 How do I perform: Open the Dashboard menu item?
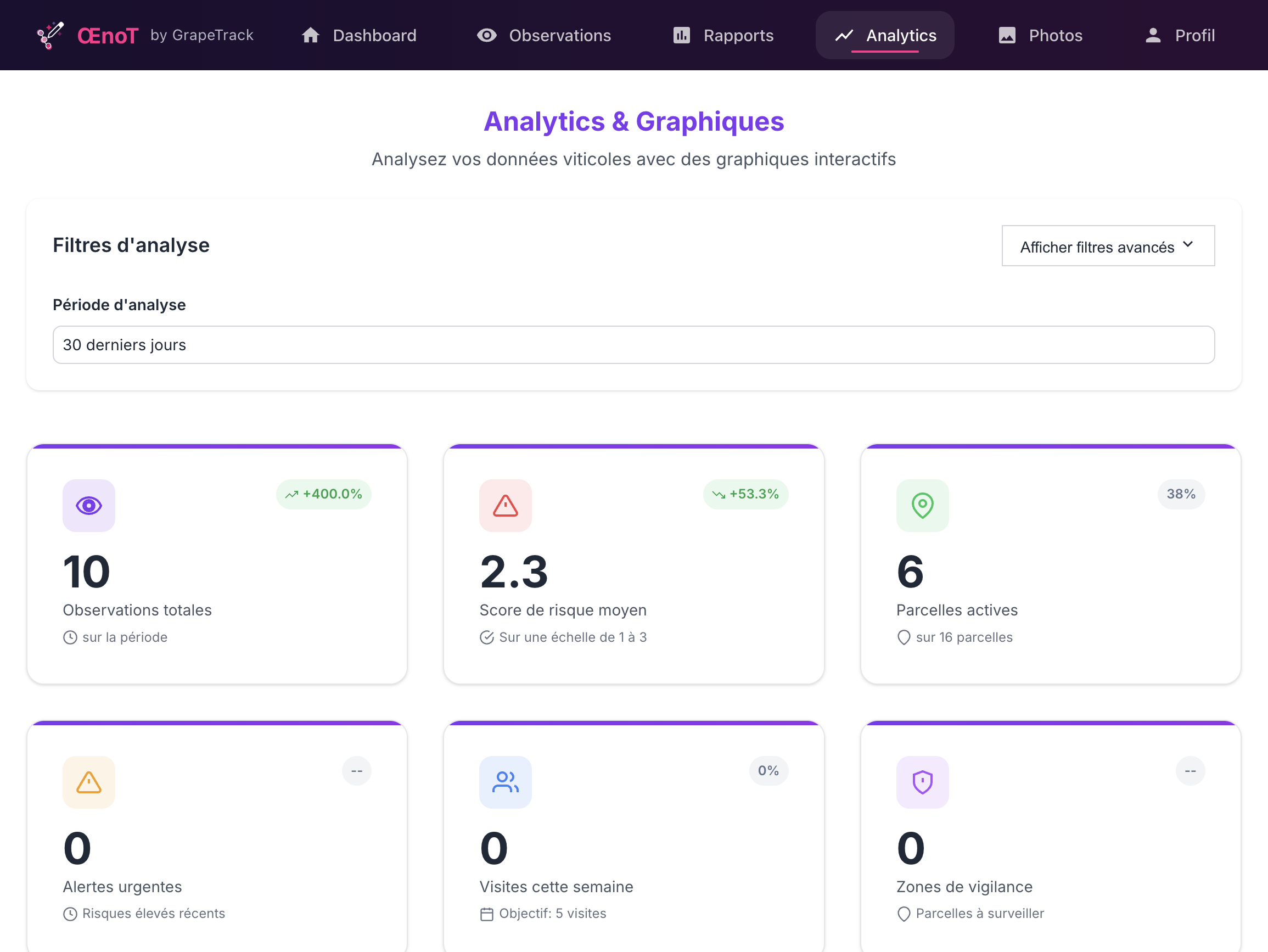(359, 36)
